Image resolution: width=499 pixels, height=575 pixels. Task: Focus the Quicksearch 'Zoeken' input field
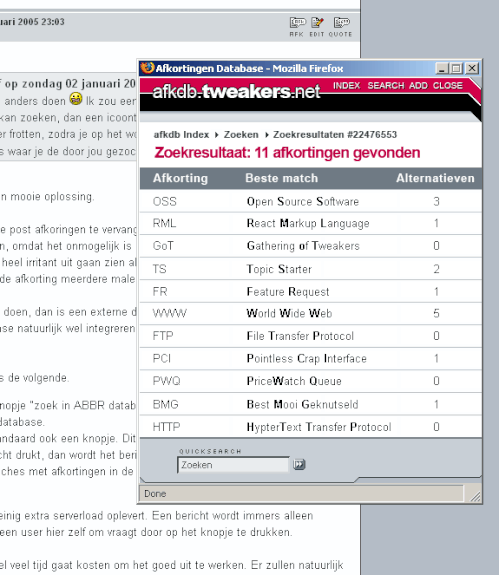233,465
